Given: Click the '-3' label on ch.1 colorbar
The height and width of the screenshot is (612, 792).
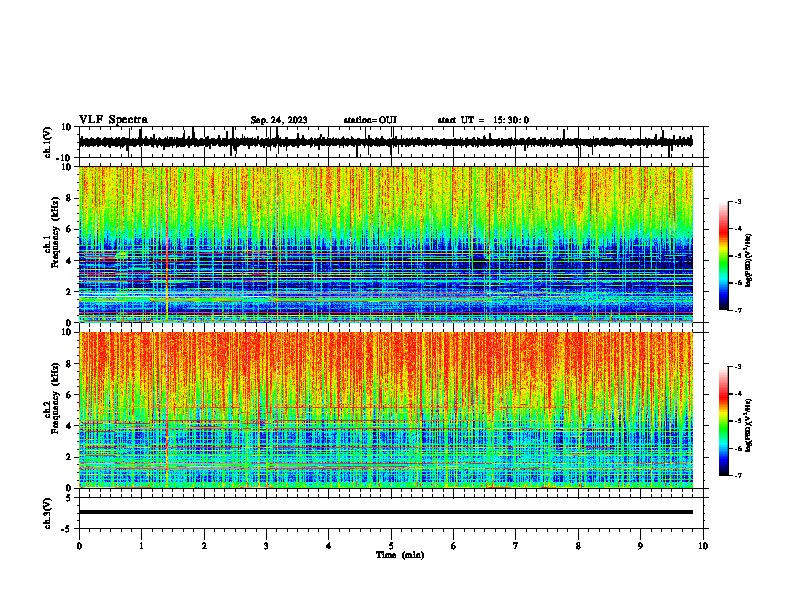Looking at the screenshot, I should pyautogui.click(x=738, y=201).
